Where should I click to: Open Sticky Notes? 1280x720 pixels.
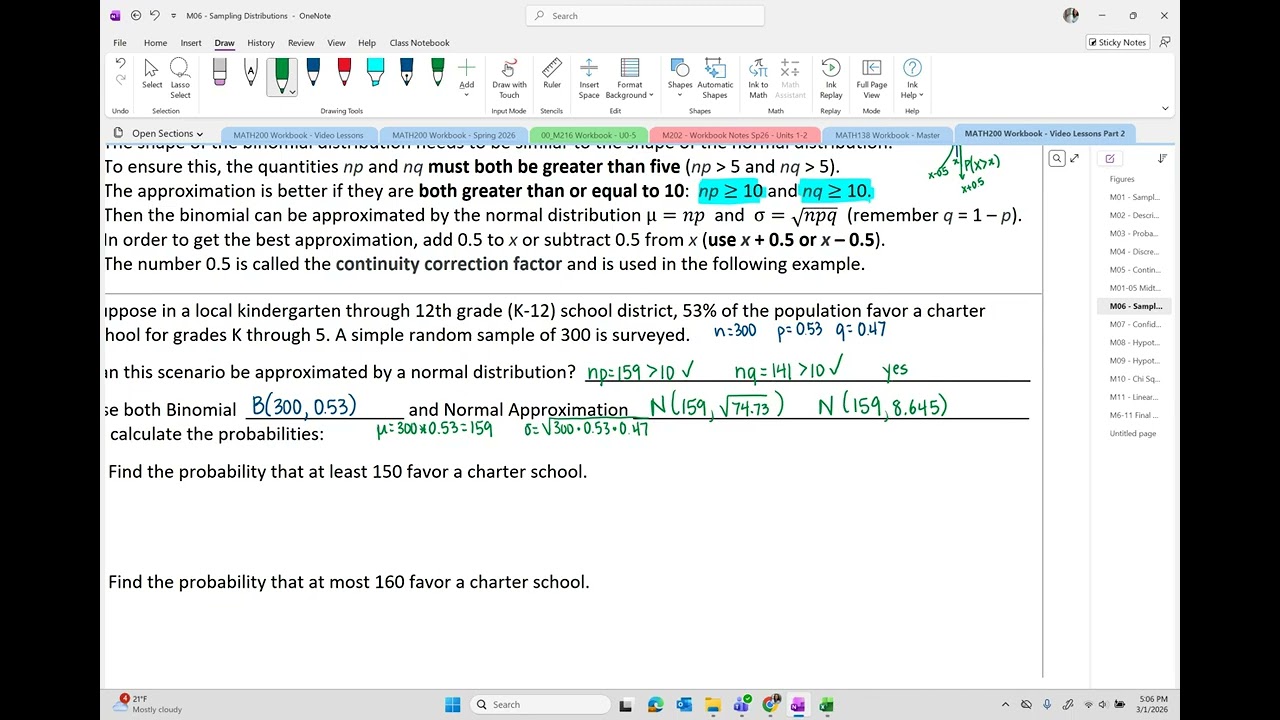tap(1117, 42)
